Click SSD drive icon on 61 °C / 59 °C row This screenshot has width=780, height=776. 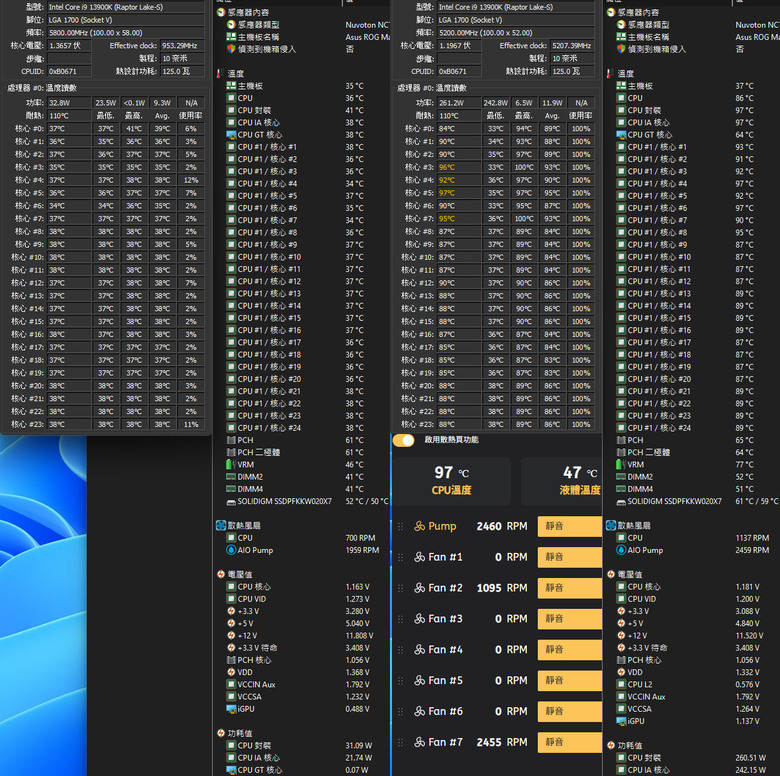pos(621,502)
